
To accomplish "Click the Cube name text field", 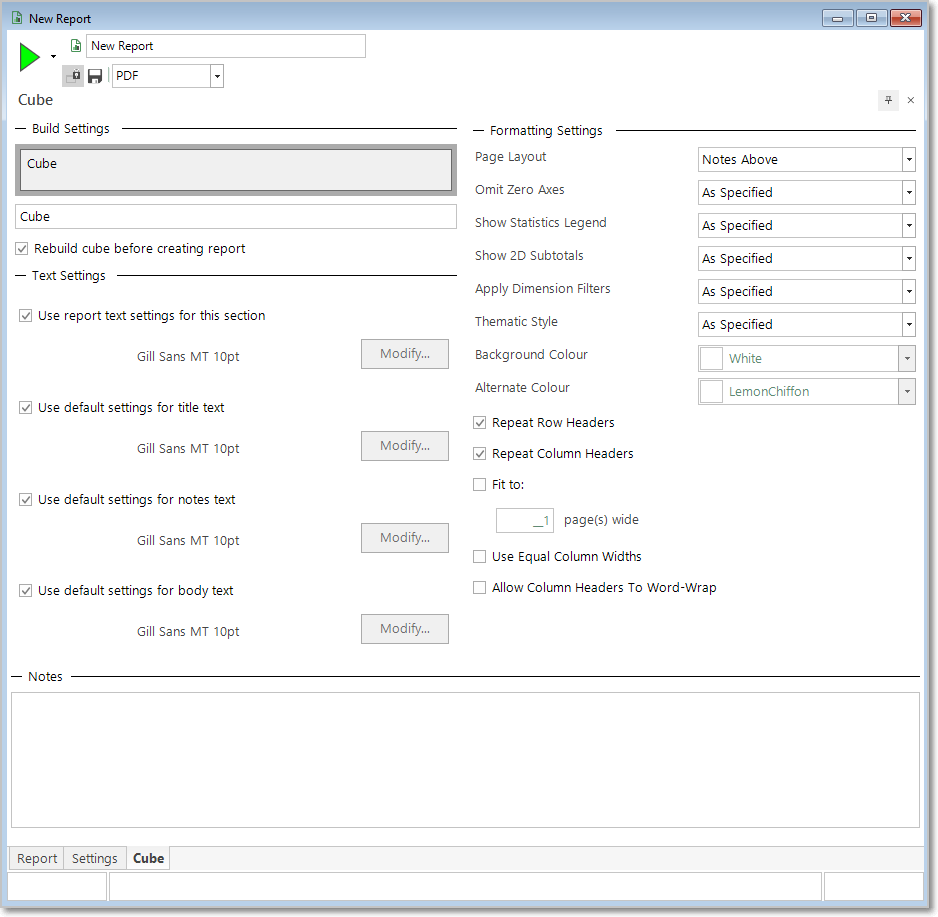I will tap(236, 217).
